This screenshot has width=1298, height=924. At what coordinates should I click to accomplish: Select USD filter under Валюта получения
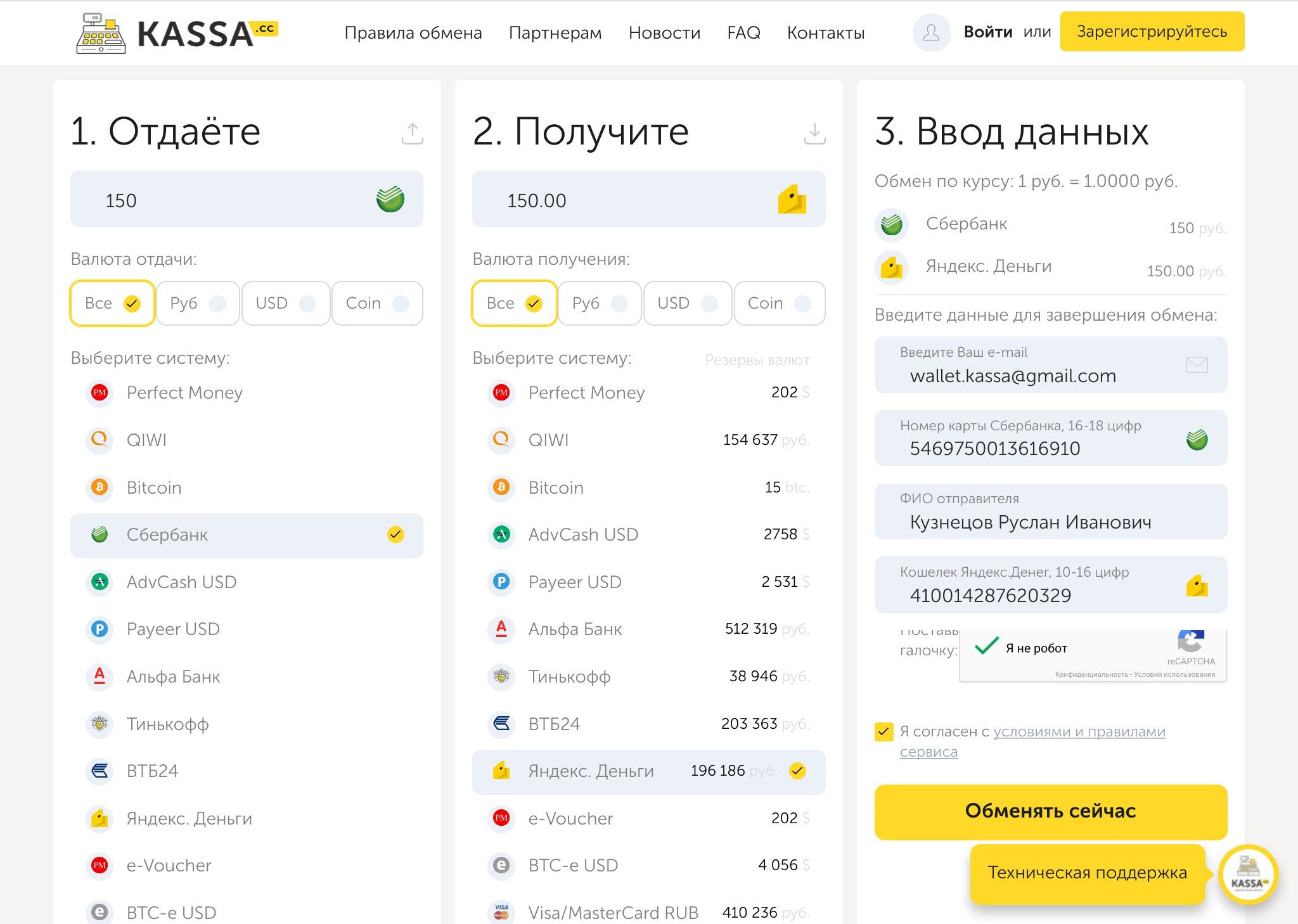click(x=687, y=303)
